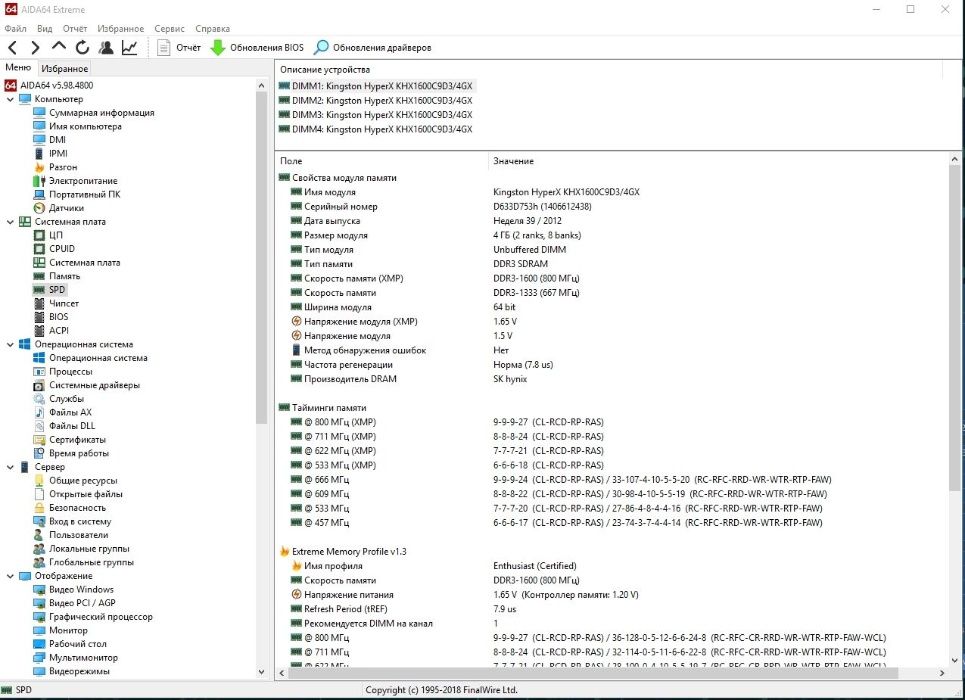This screenshot has width=965, height=700.
Task: Select DIMM3 Kingston HyperX device
Action: [376, 115]
